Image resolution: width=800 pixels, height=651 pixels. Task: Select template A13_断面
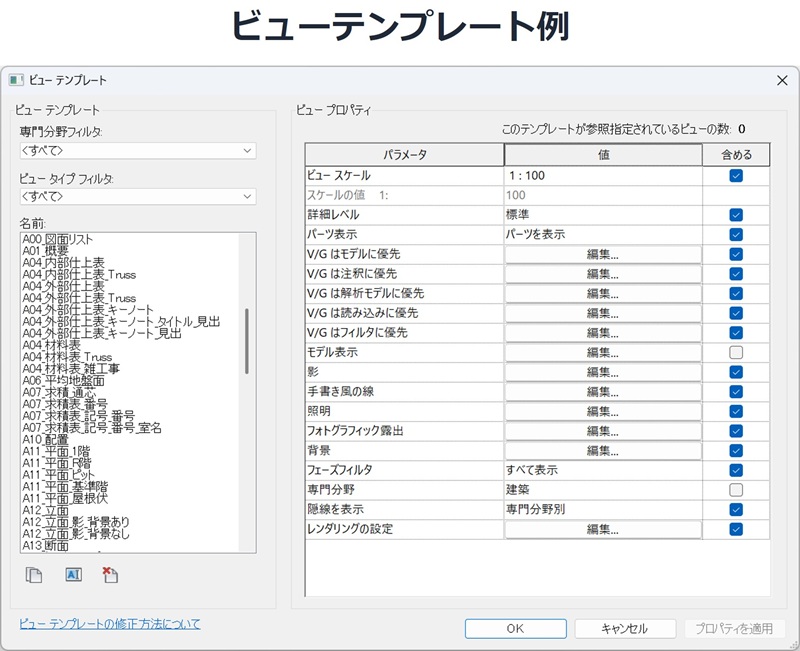[x=45, y=545]
